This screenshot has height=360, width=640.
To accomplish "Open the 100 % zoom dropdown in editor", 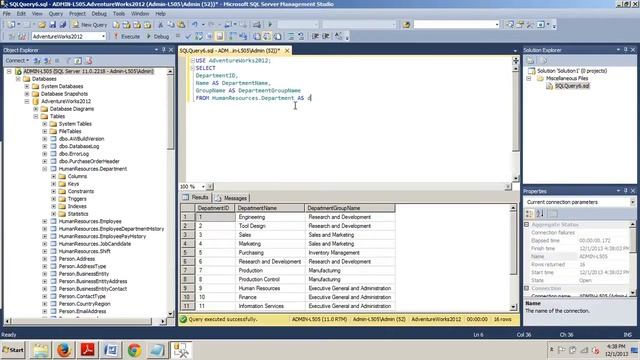I will (203, 187).
